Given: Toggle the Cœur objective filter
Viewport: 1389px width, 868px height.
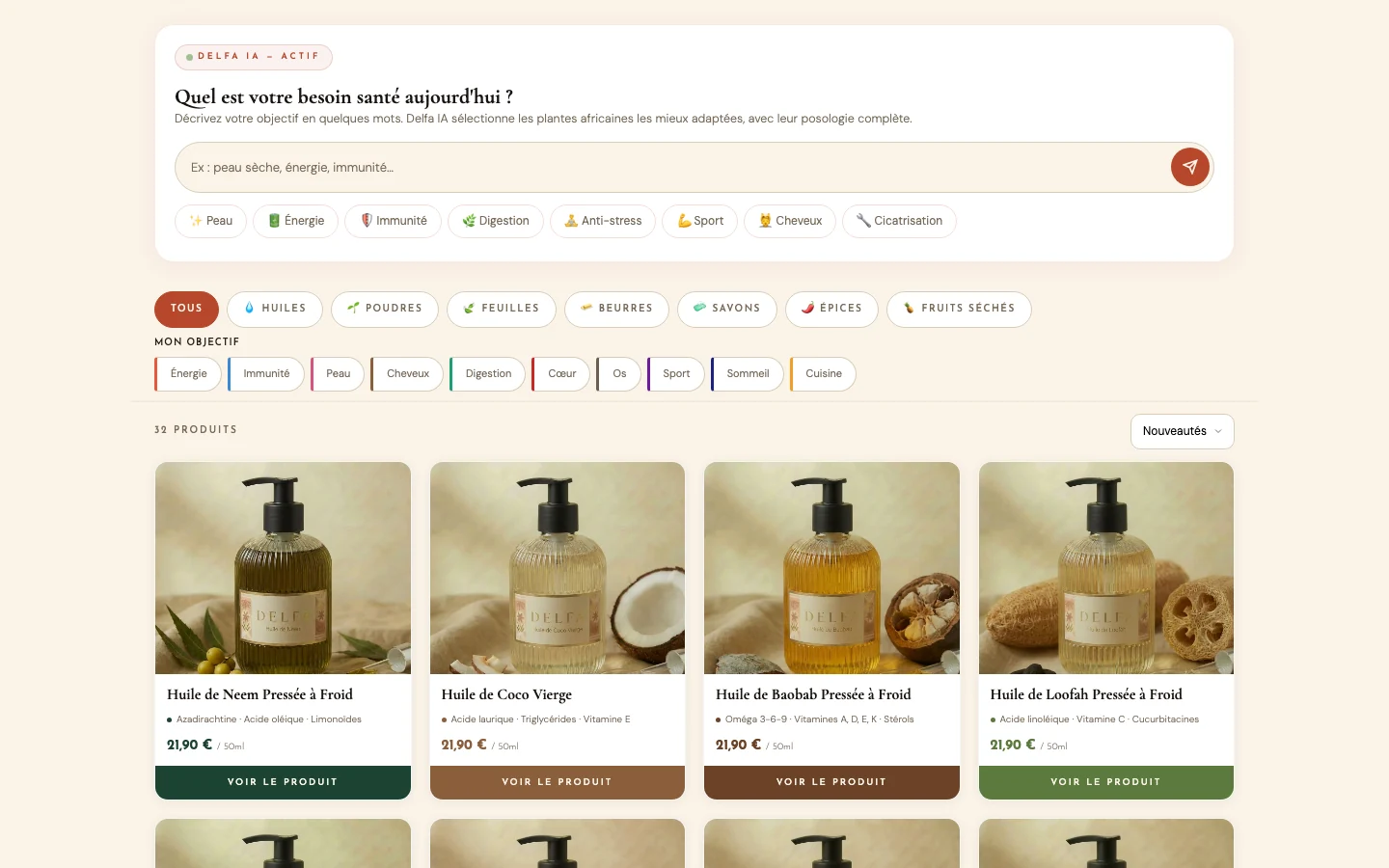Looking at the screenshot, I should [x=561, y=374].
